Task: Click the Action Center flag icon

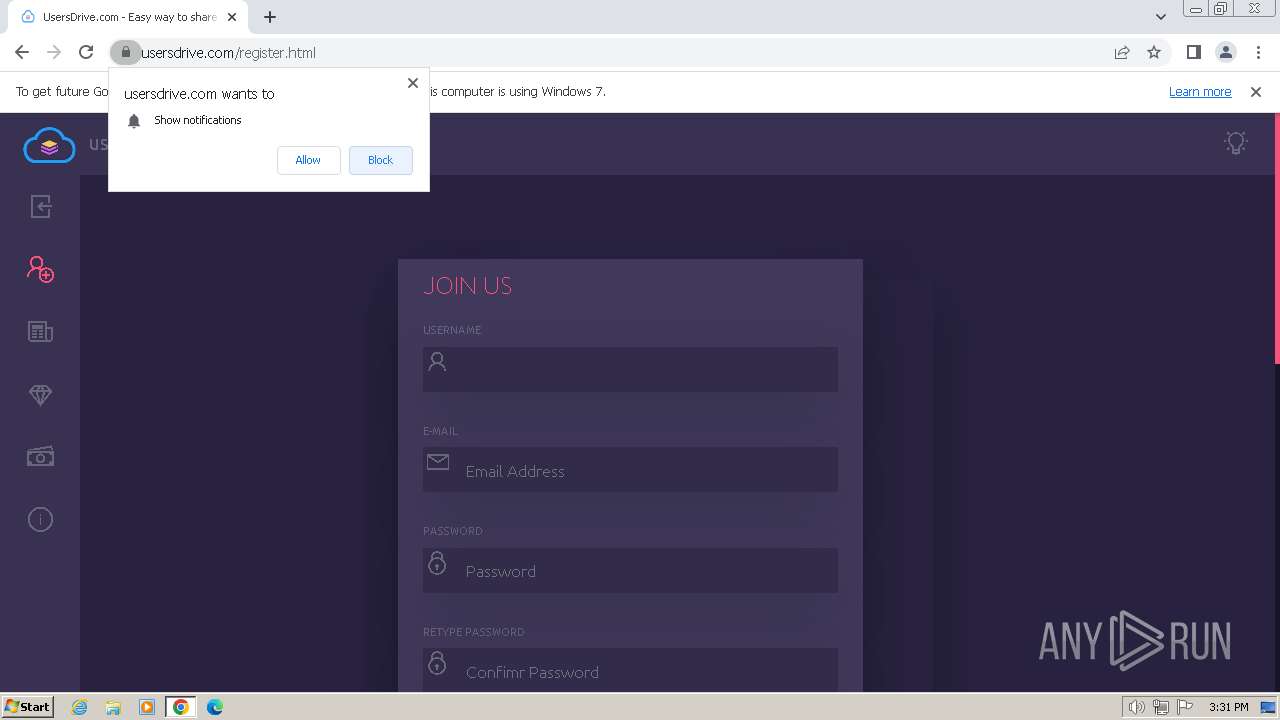Action: 1185,707
